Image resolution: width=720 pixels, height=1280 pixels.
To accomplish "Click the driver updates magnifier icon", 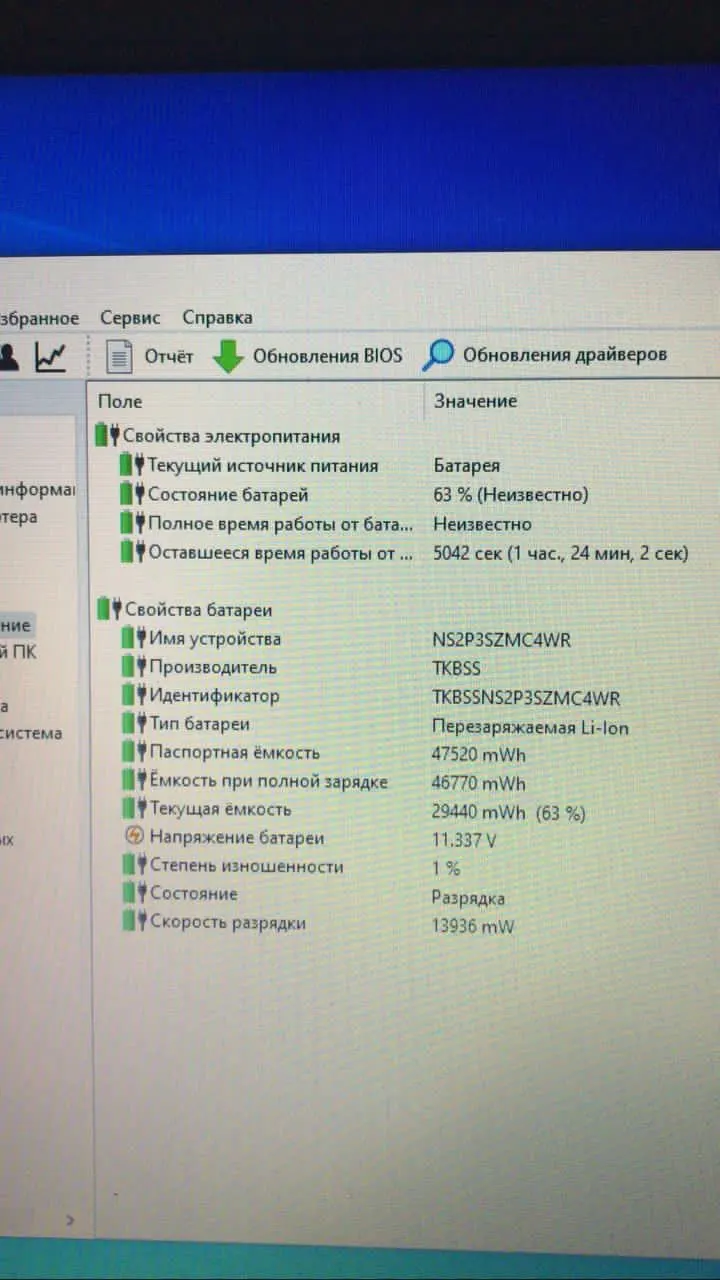I will pyautogui.click(x=438, y=354).
